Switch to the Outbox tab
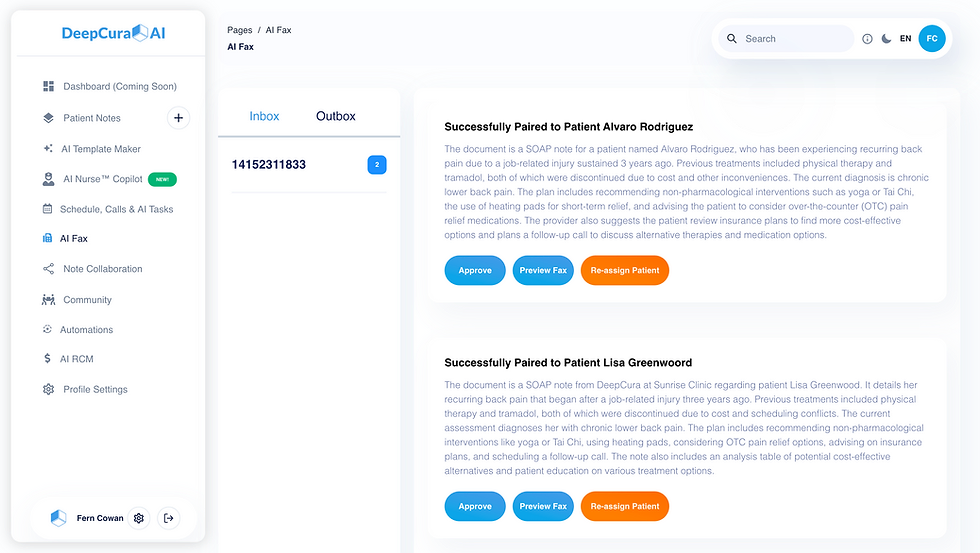The height and width of the screenshot is (553, 980). pos(336,116)
